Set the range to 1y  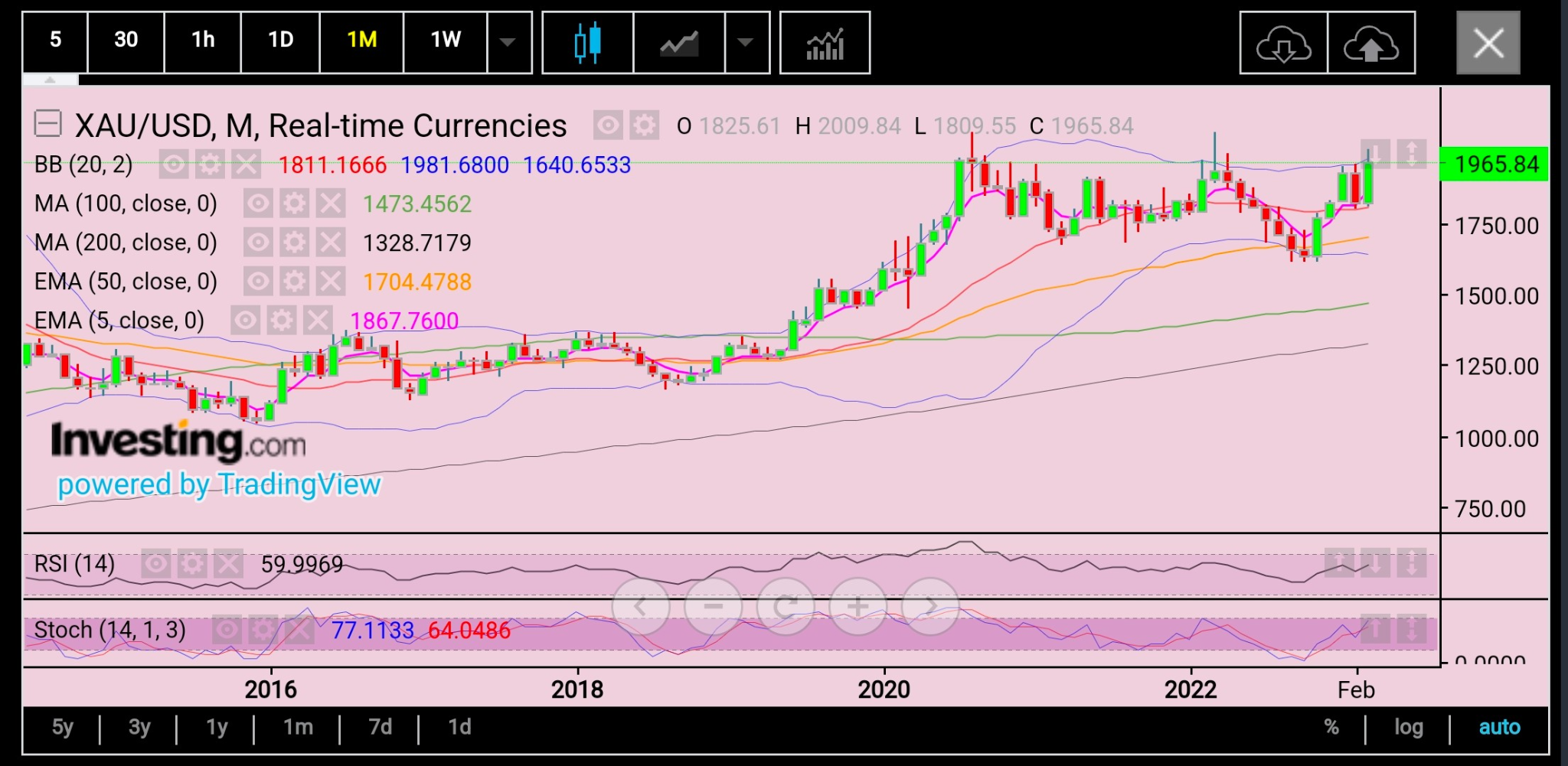[217, 727]
